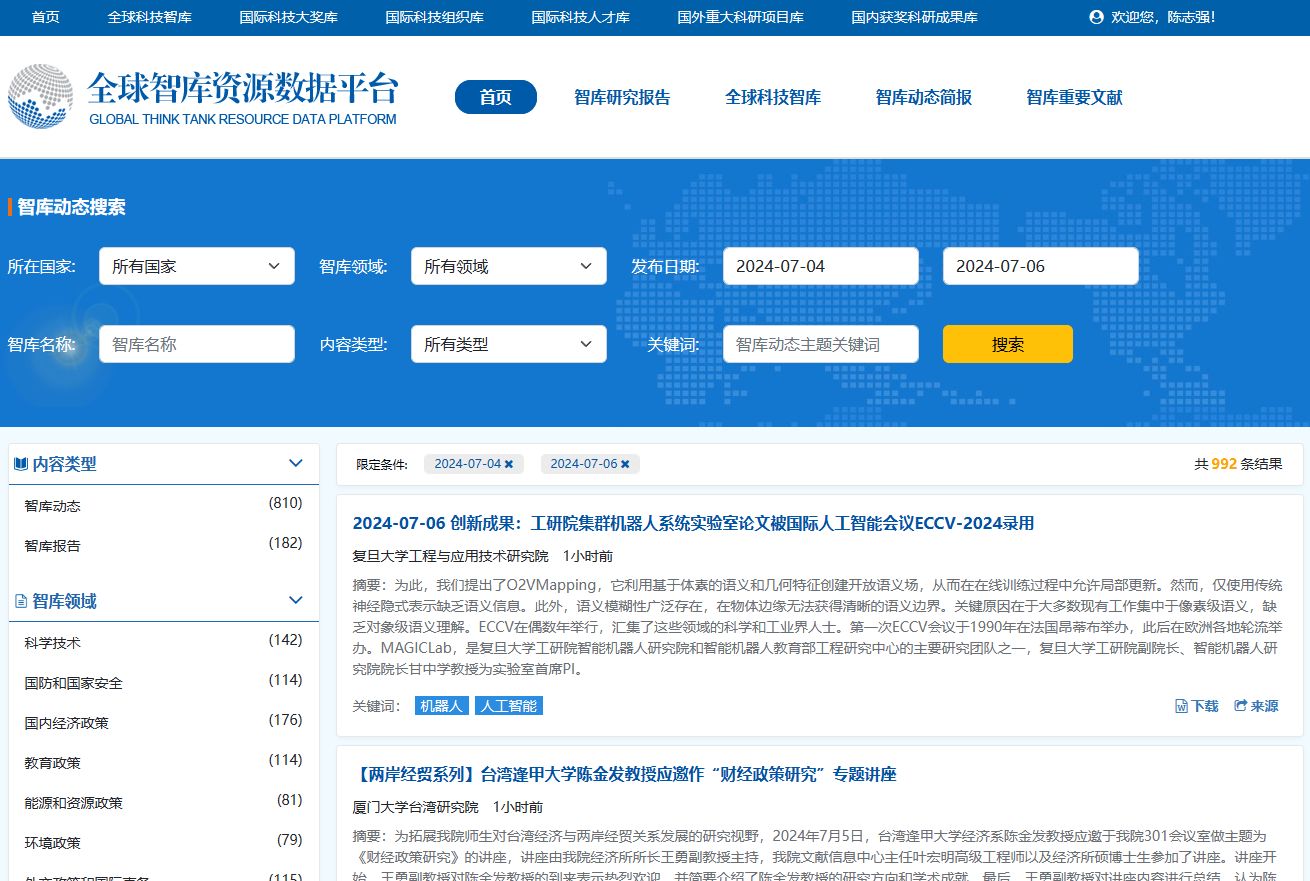Open the 智库领域 field dropdown

pyautogui.click(x=509, y=266)
